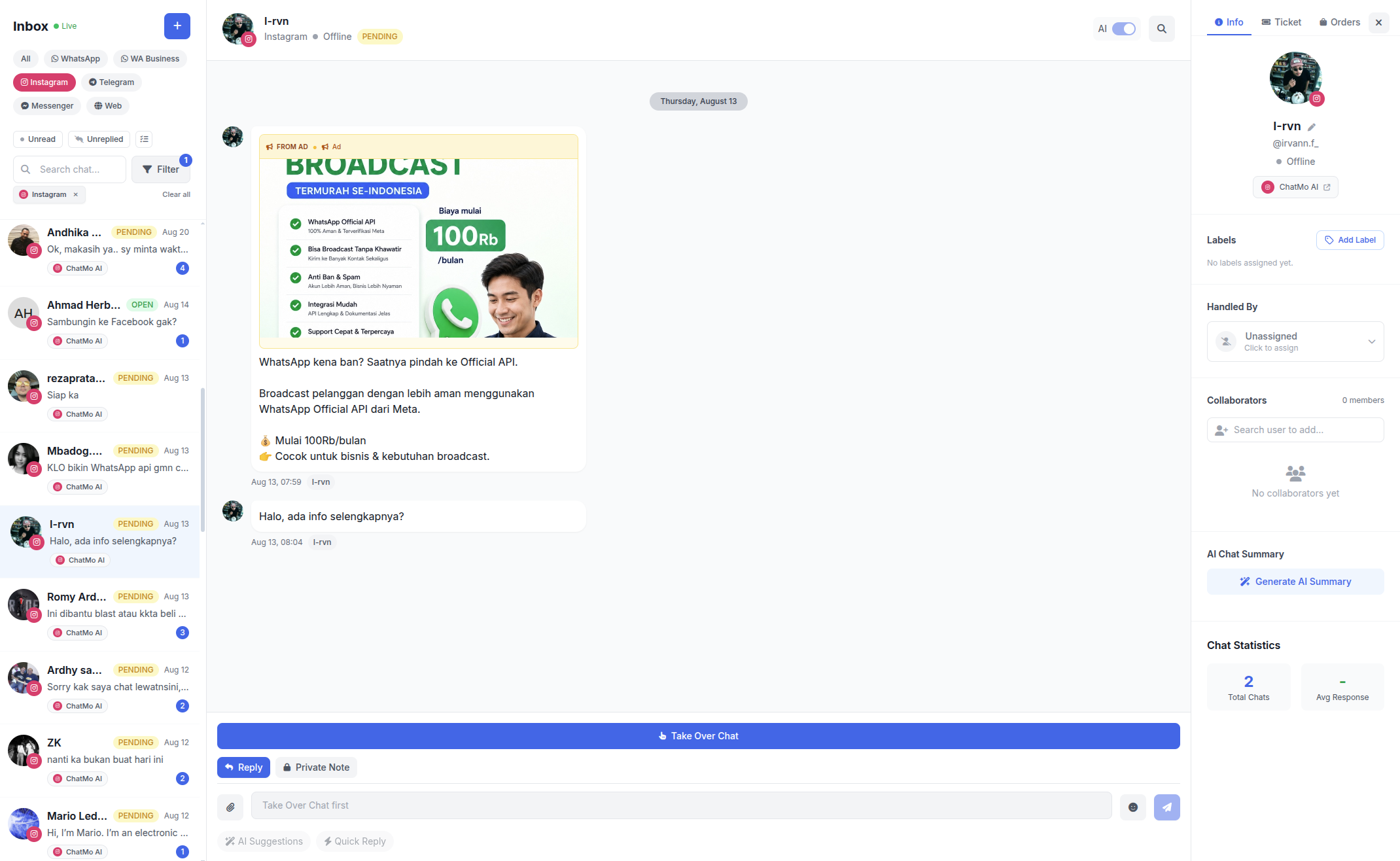This screenshot has height=861, width=1400.
Task: Click the Quick Reply button
Action: pyautogui.click(x=355, y=841)
